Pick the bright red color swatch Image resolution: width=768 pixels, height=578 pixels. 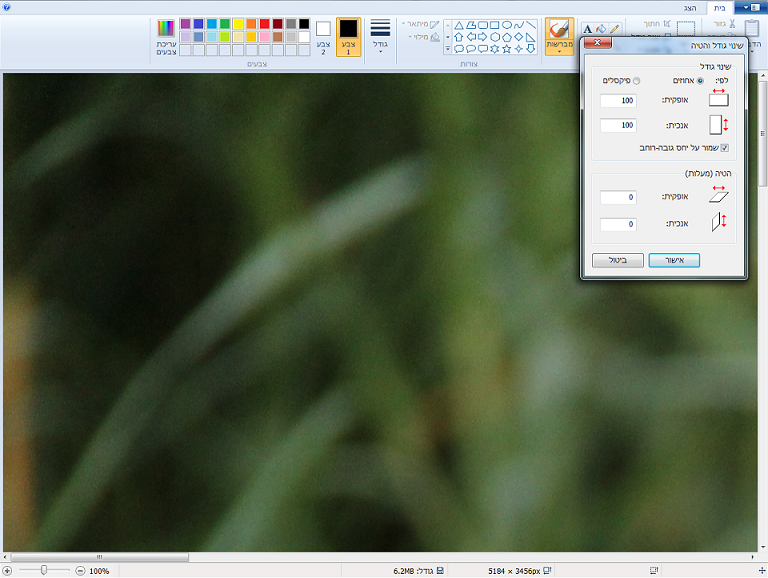pos(264,24)
